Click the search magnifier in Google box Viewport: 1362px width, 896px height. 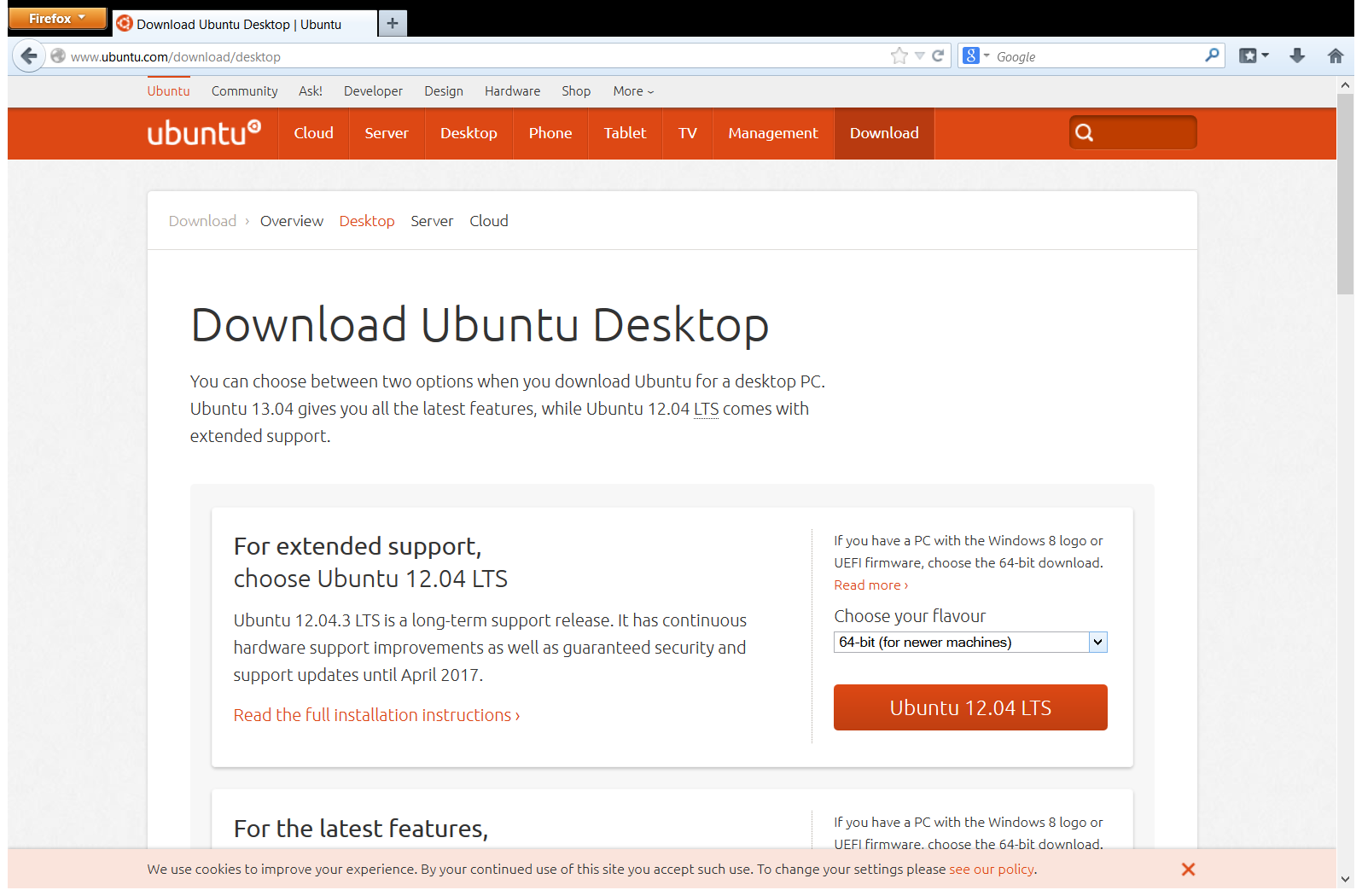tap(1212, 55)
